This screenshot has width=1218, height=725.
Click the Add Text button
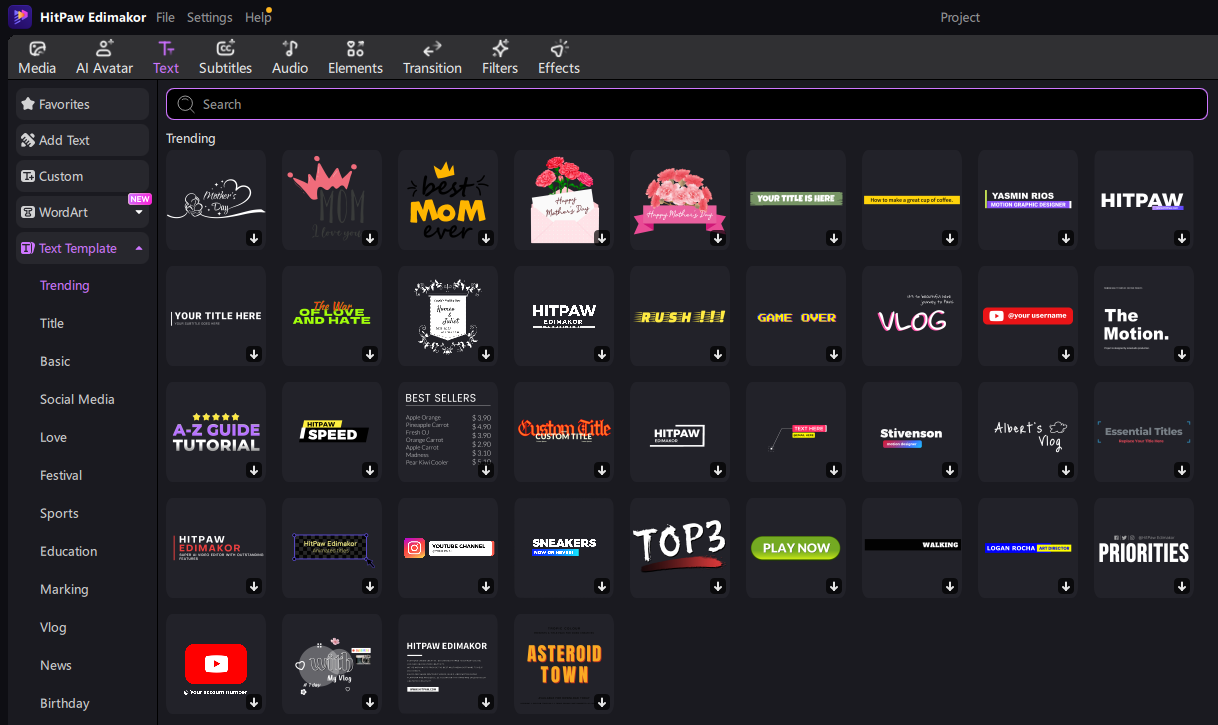[x=82, y=140]
